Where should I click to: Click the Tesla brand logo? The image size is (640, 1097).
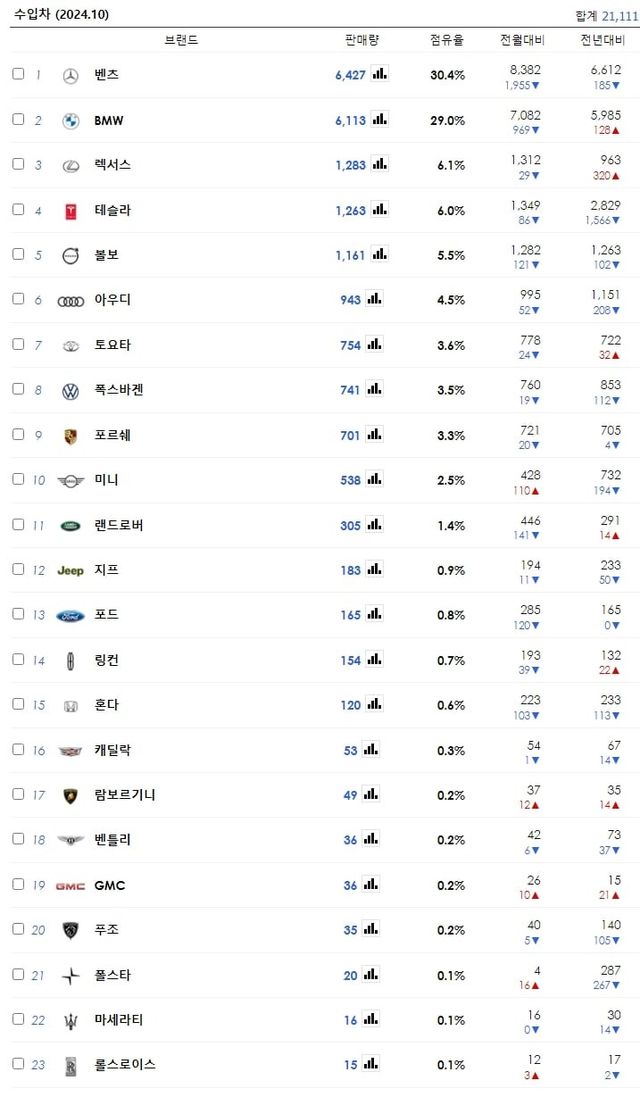70,210
